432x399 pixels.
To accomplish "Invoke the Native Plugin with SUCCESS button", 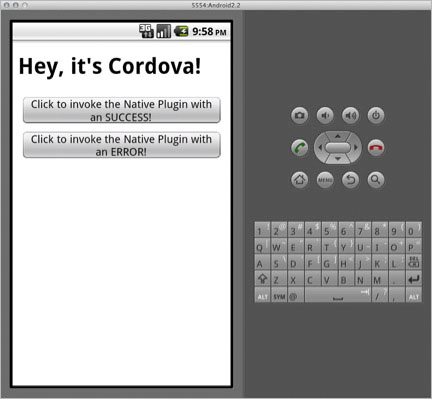I will (122, 110).
